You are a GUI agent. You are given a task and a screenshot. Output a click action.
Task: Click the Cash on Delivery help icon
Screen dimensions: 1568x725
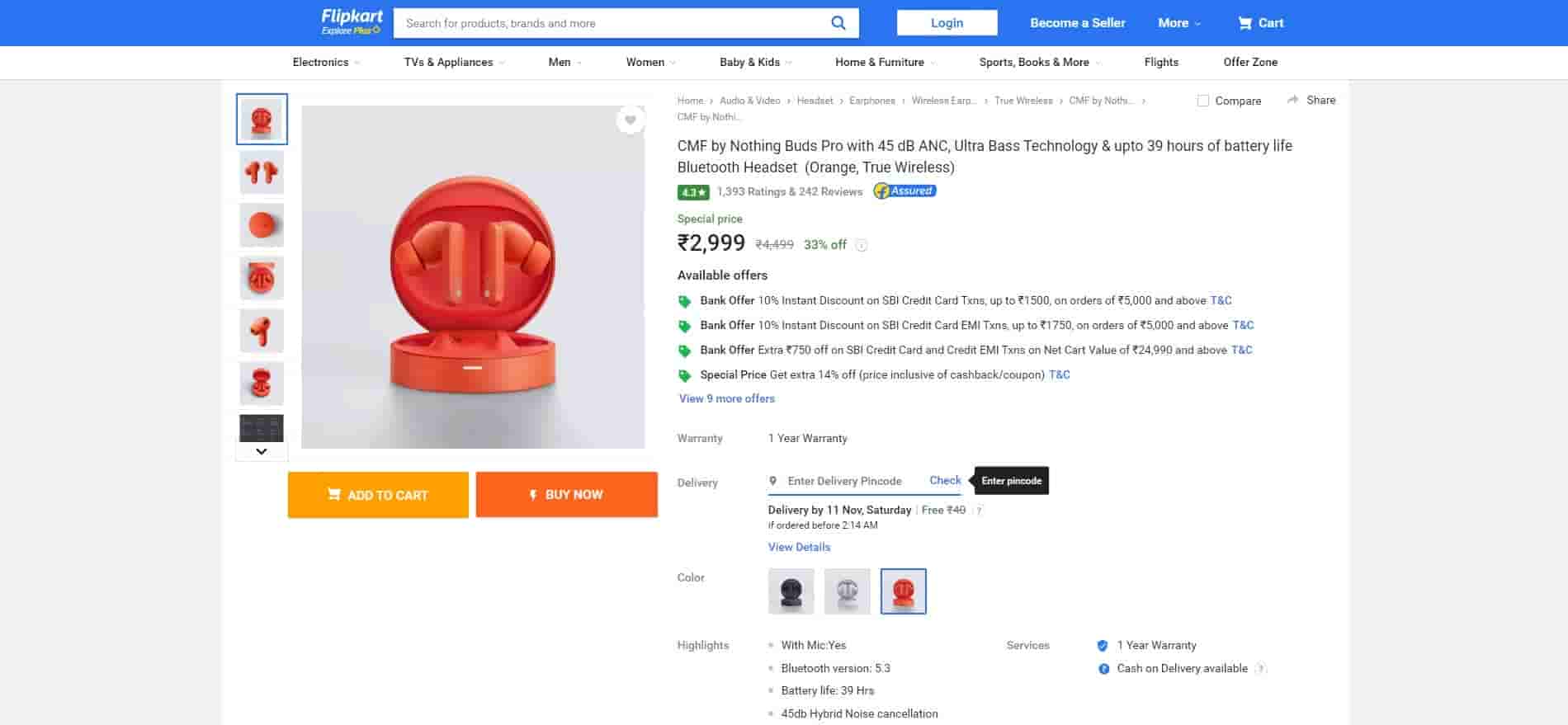click(1260, 669)
